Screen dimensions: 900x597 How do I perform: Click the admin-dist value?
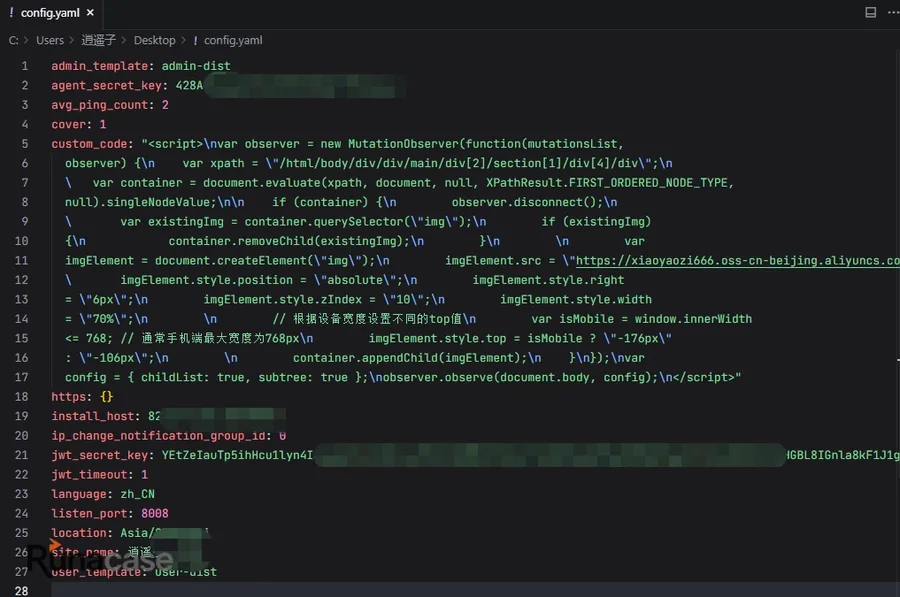click(x=196, y=66)
